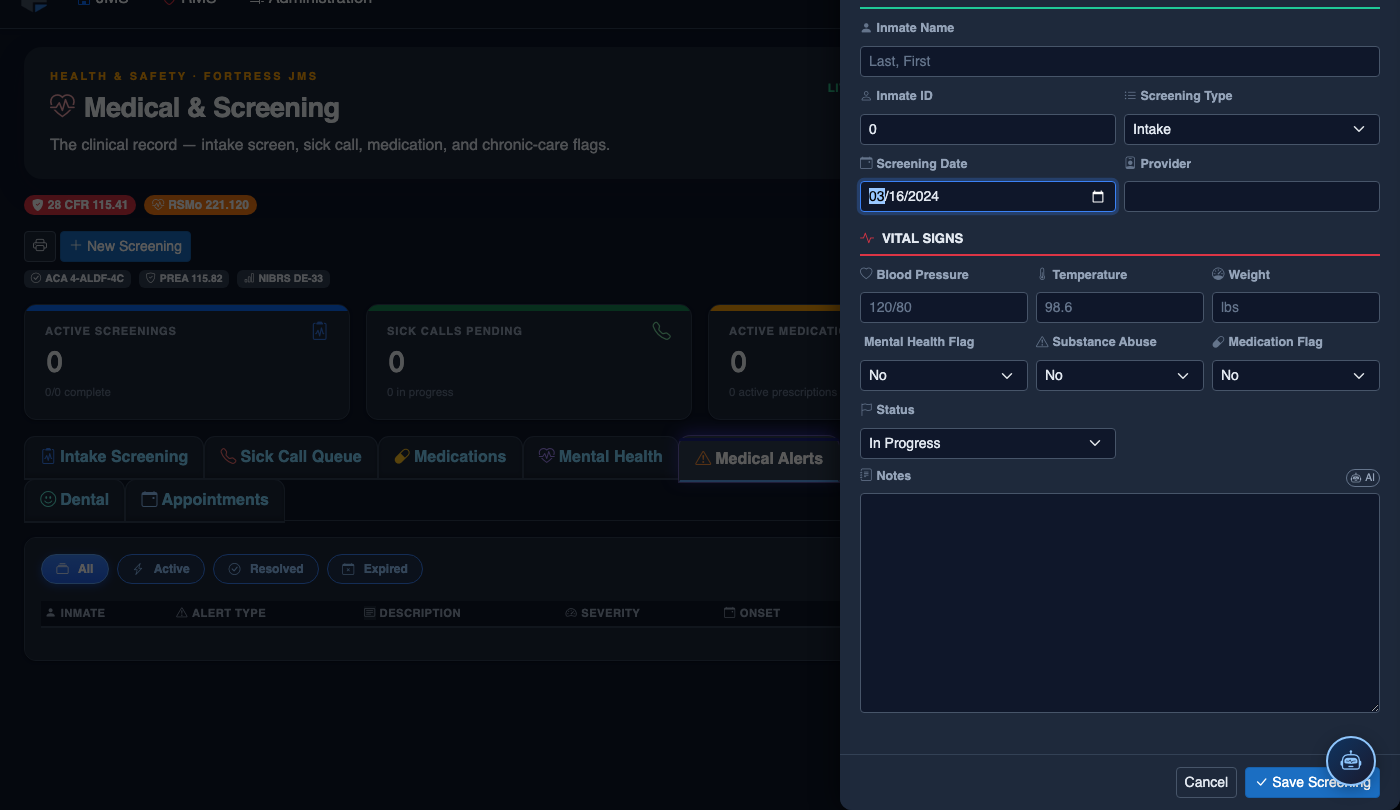
Task: Click the printer icon button
Action: 40,246
